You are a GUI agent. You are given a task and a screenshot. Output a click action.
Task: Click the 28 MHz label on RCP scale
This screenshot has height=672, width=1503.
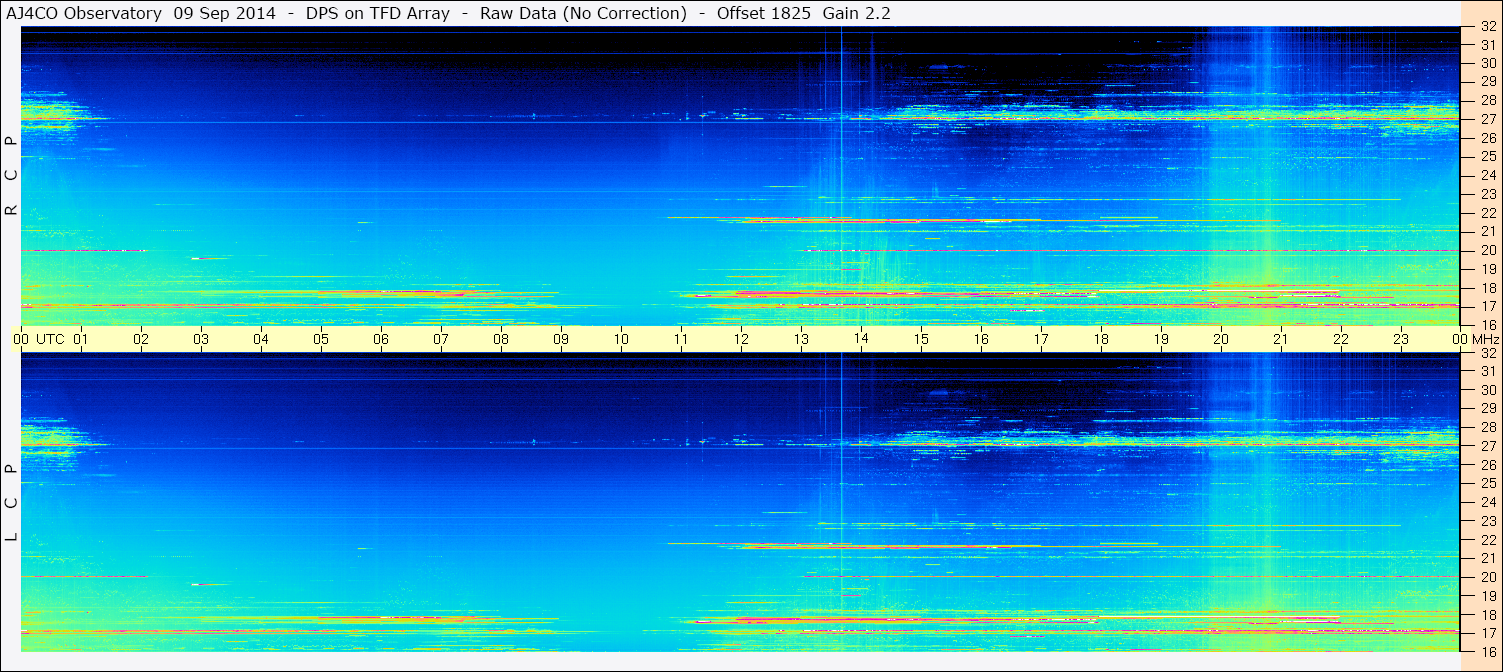point(1488,100)
